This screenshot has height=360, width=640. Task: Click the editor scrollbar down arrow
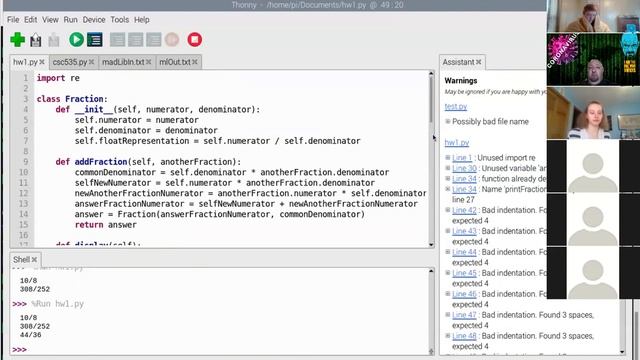[x=431, y=244]
